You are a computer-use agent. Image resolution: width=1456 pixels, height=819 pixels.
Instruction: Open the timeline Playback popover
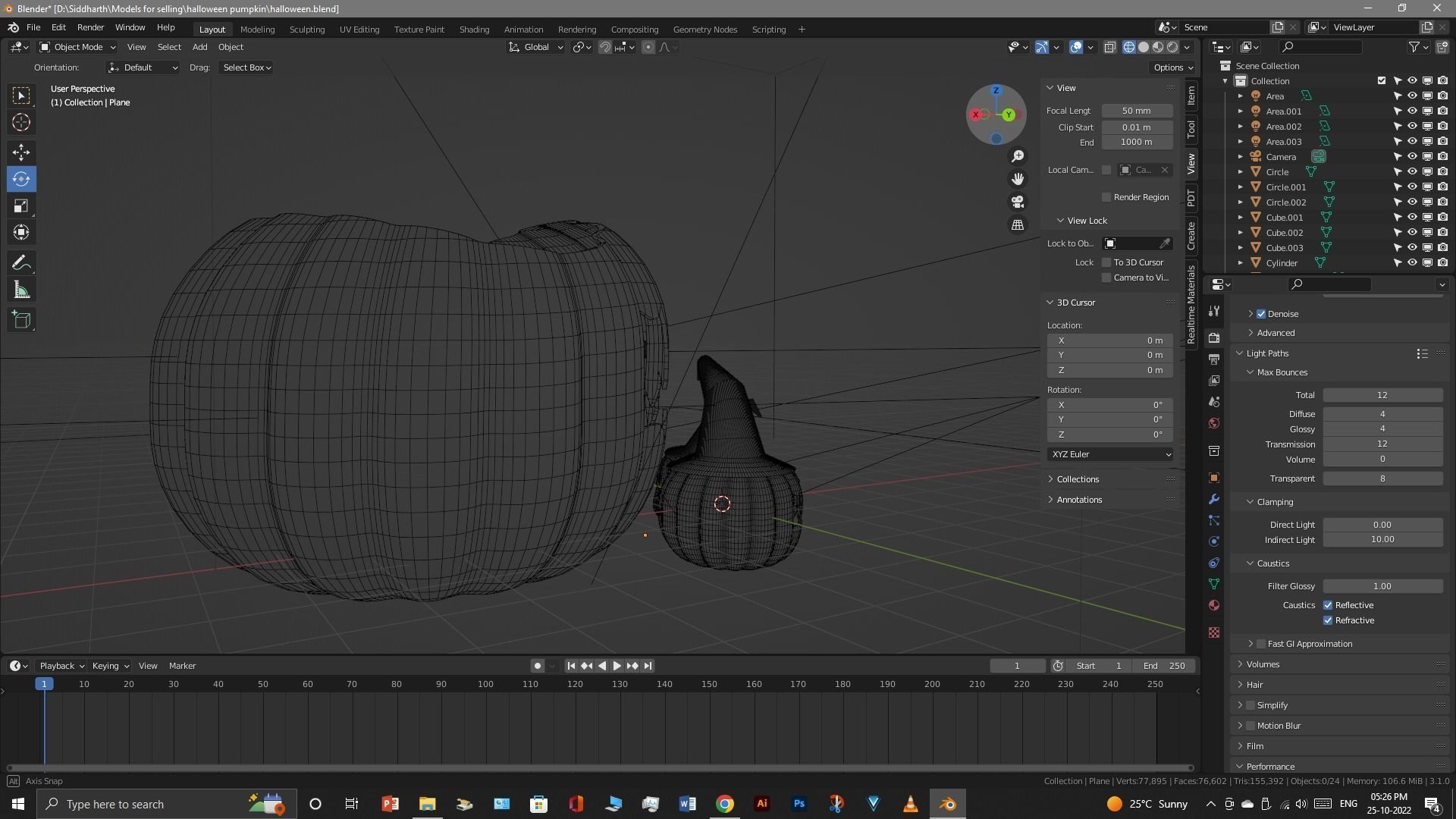[x=61, y=666]
